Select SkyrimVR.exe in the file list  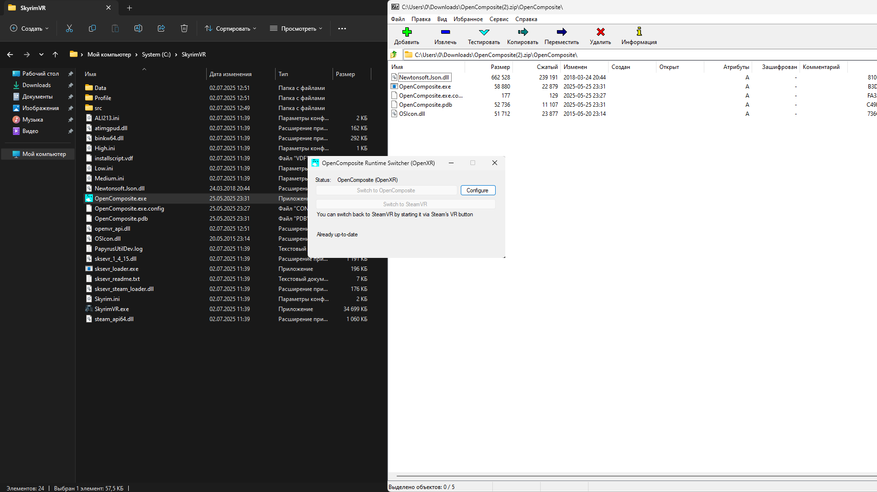111,309
